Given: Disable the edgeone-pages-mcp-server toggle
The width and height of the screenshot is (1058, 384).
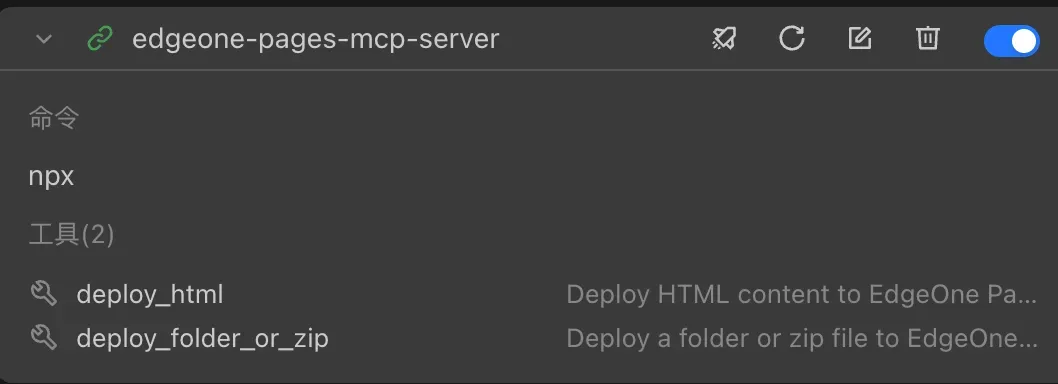Looking at the screenshot, I should (1011, 40).
